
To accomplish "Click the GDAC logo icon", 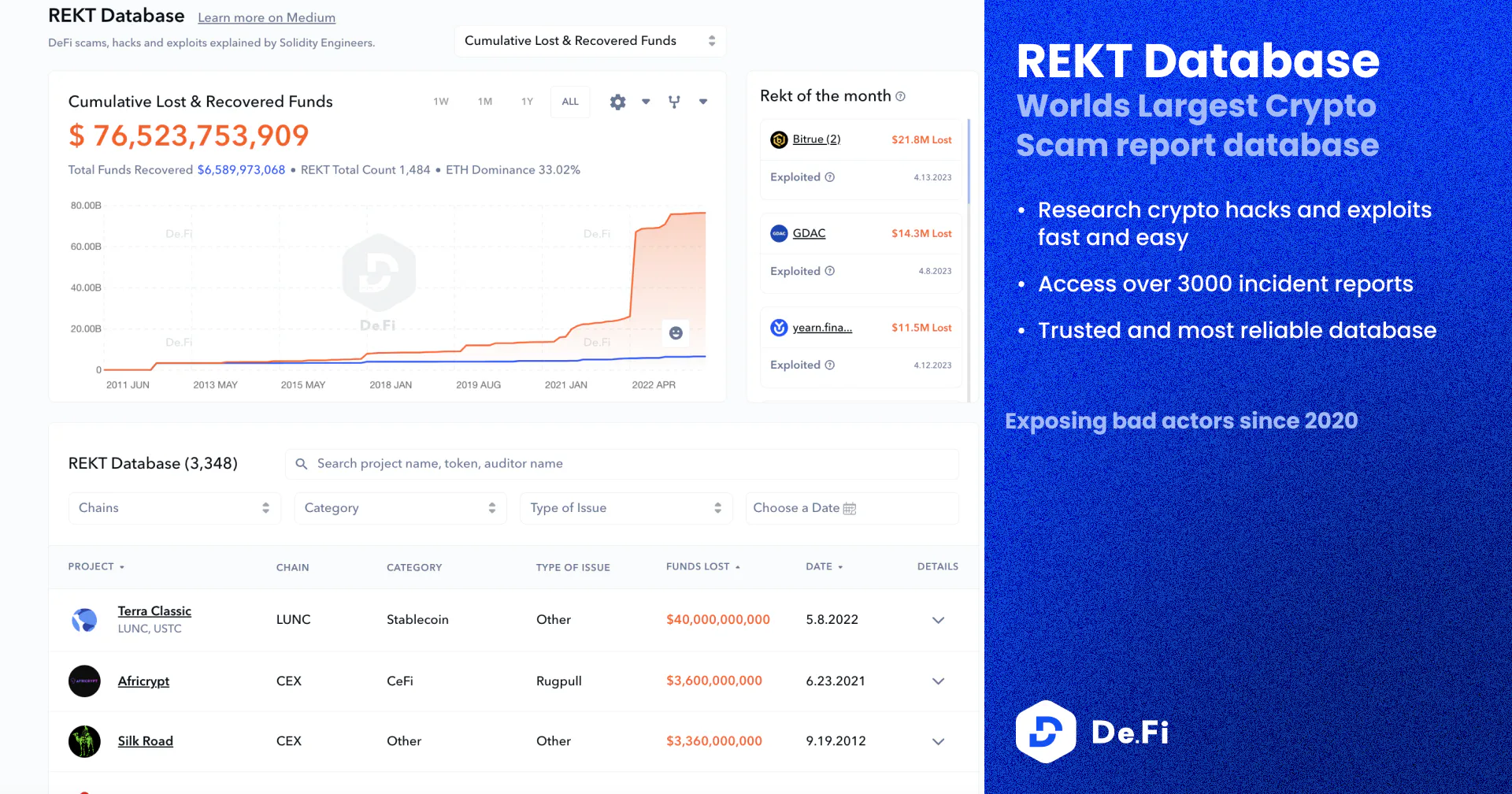I will coord(779,233).
